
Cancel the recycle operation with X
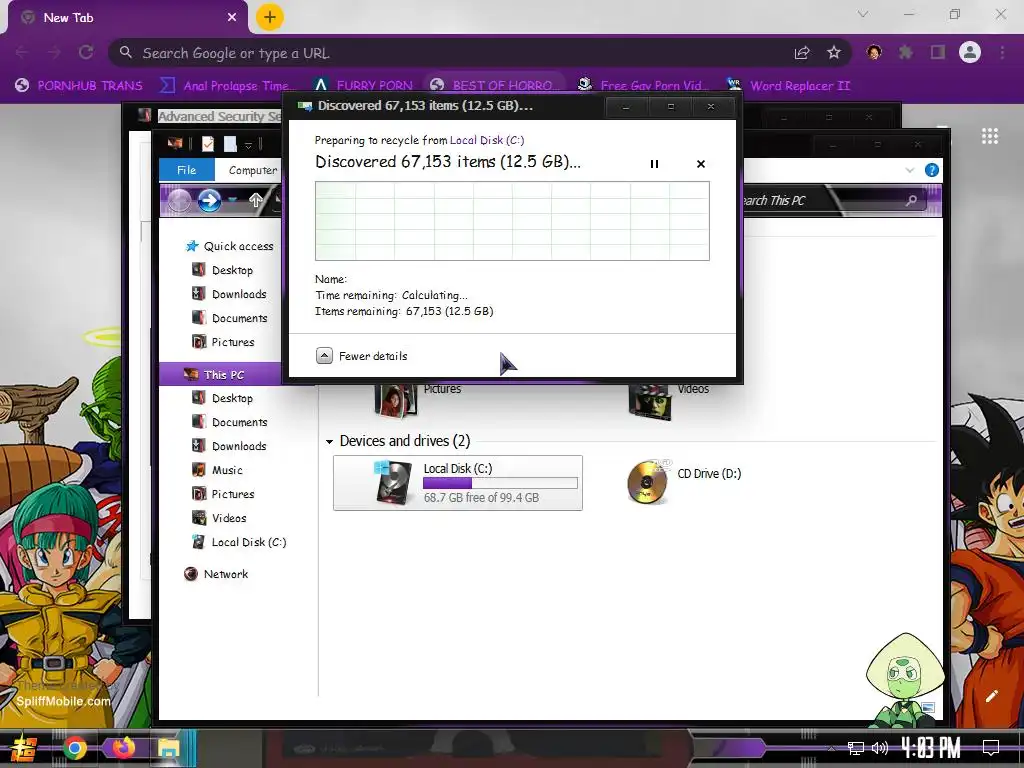[701, 164]
